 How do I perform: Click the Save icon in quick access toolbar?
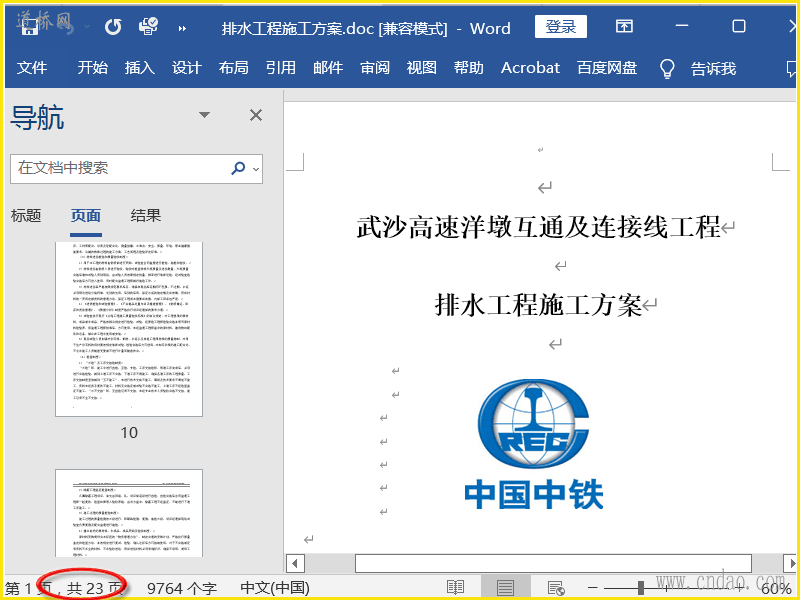(29, 27)
